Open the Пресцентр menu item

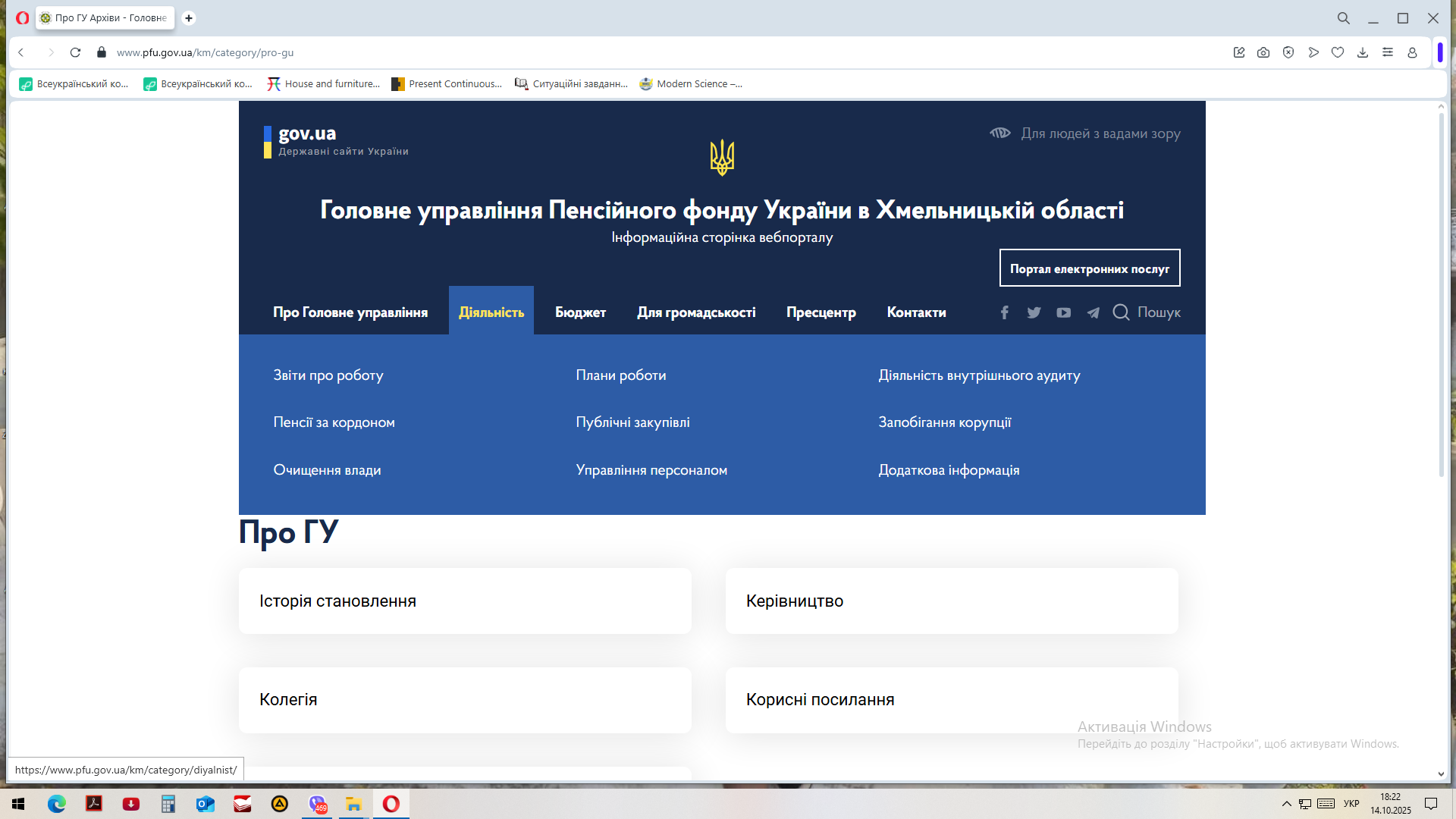point(821,312)
